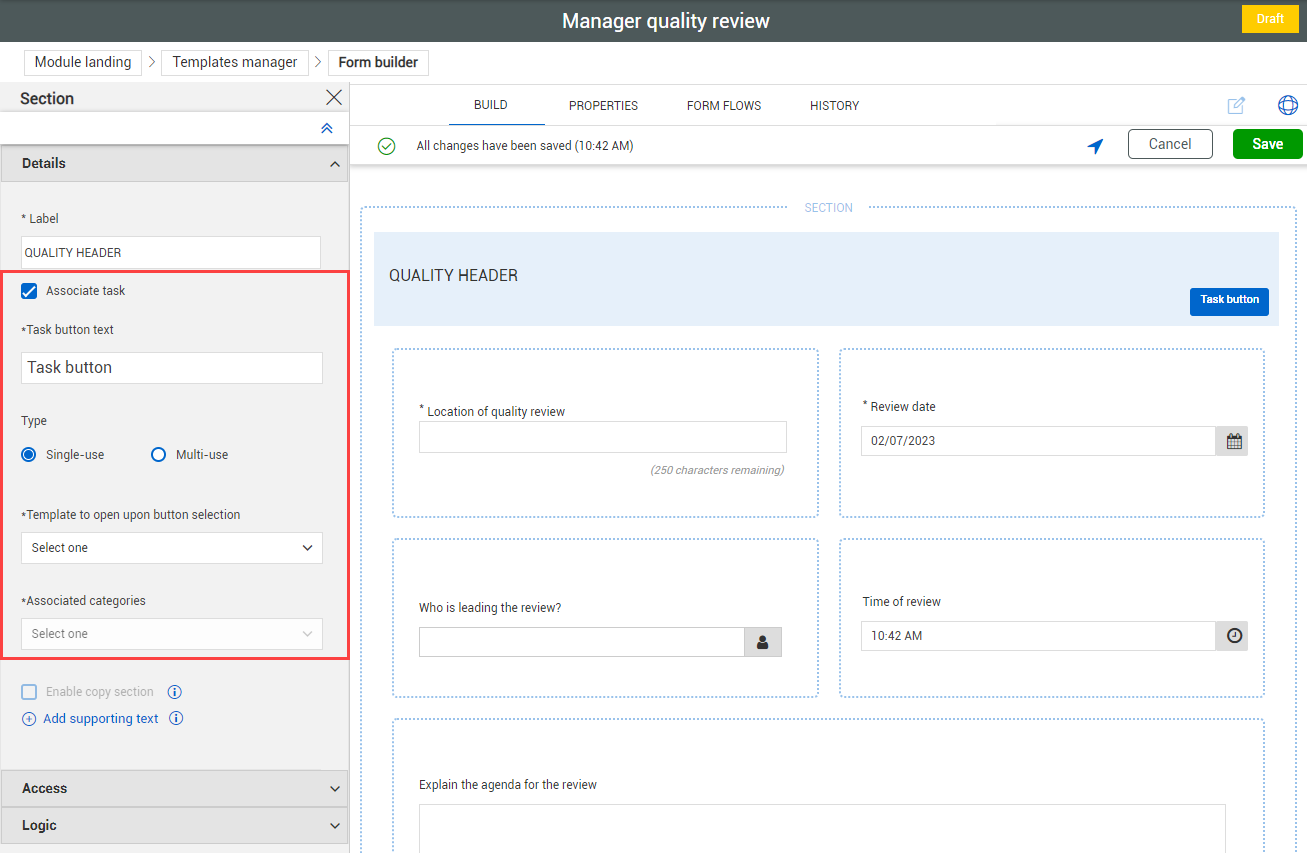The image size is (1307, 853).
Task: Click inside the Location of quality review field
Action: coord(602,437)
